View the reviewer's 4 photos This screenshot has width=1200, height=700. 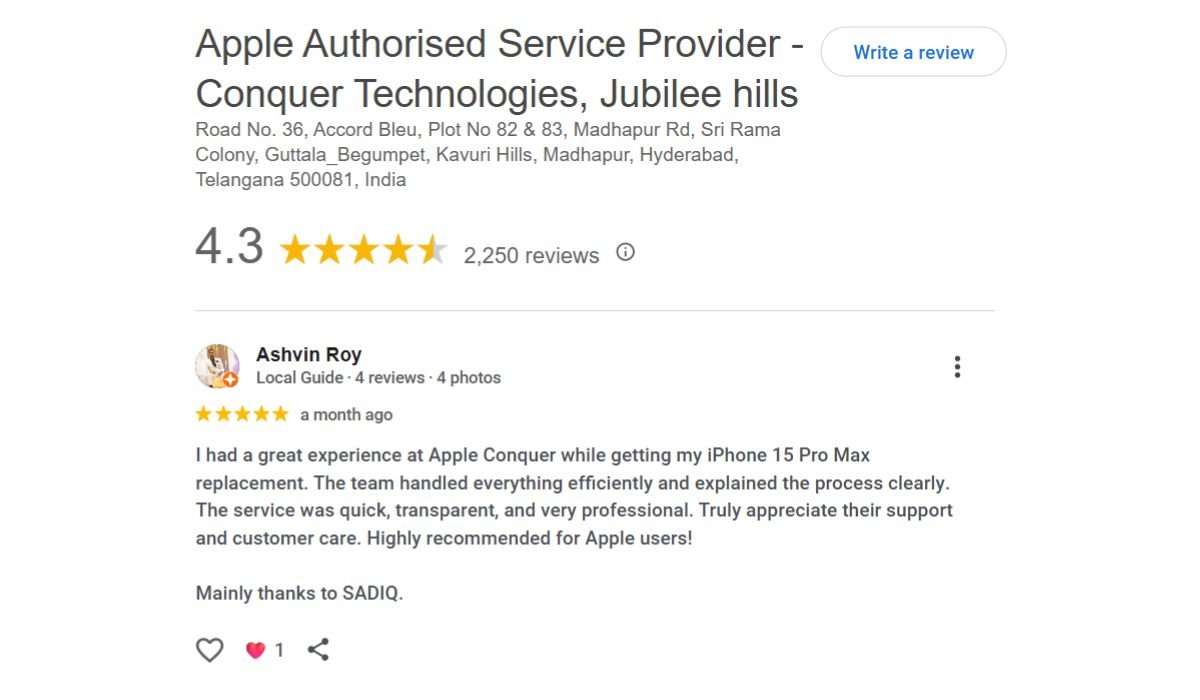[x=468, y=378]
